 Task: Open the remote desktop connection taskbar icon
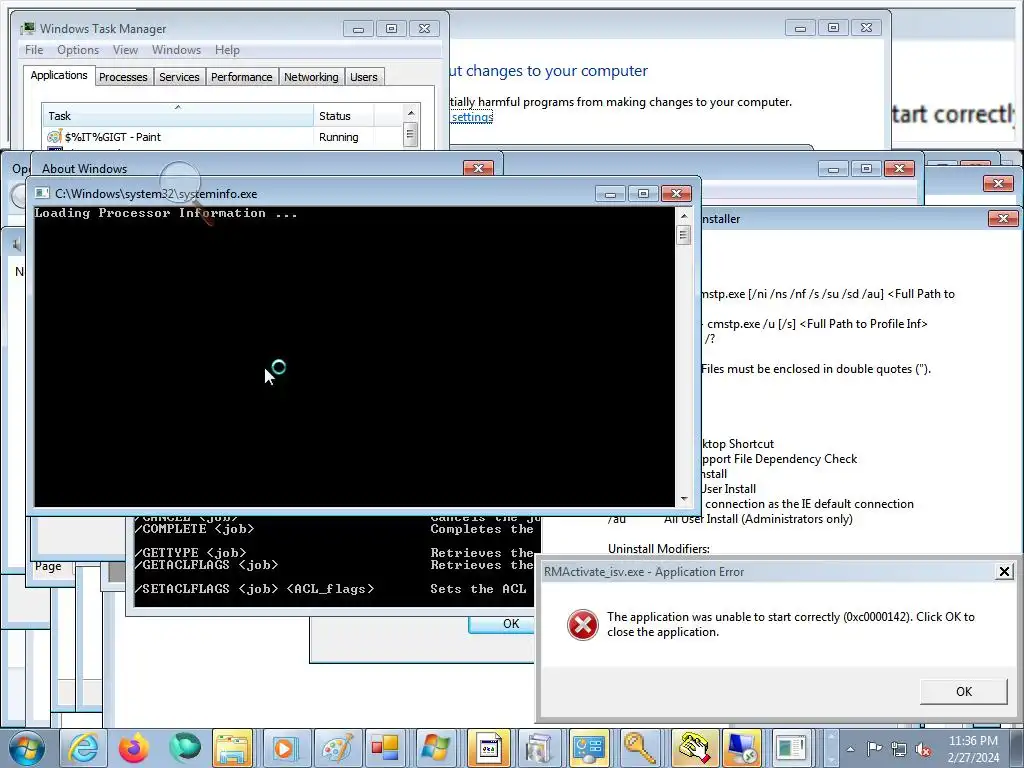point(742,748)
